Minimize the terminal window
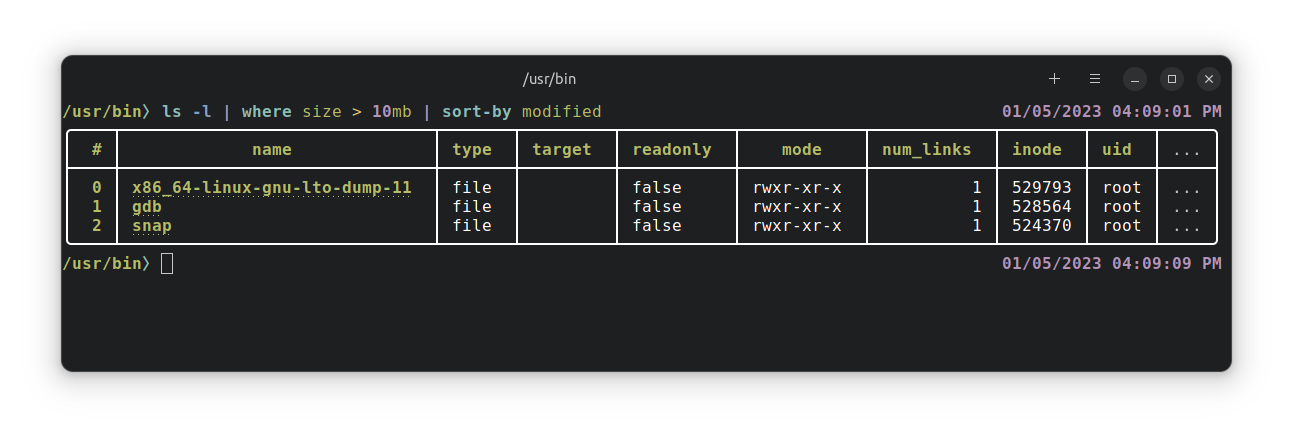This screenshot has height=439, width=1293. (1134, 79)
